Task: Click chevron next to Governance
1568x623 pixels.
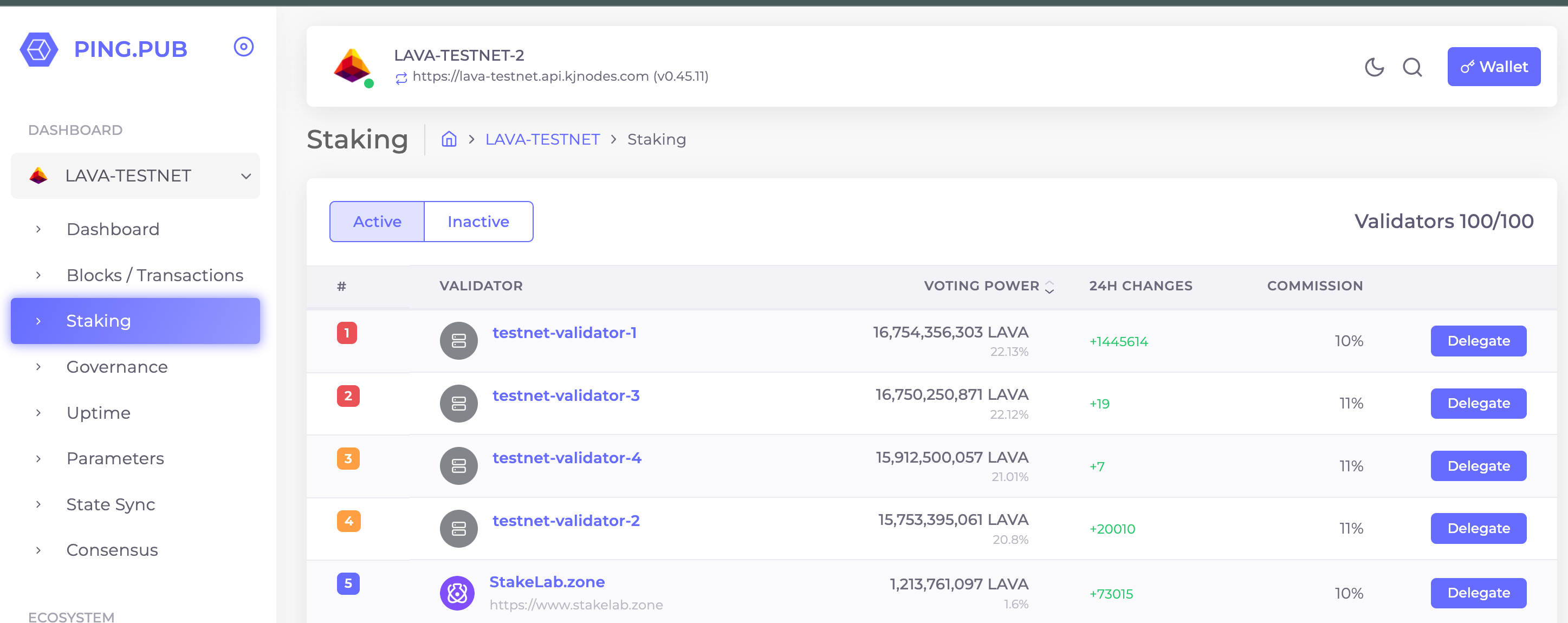Action: click(38, 367)
